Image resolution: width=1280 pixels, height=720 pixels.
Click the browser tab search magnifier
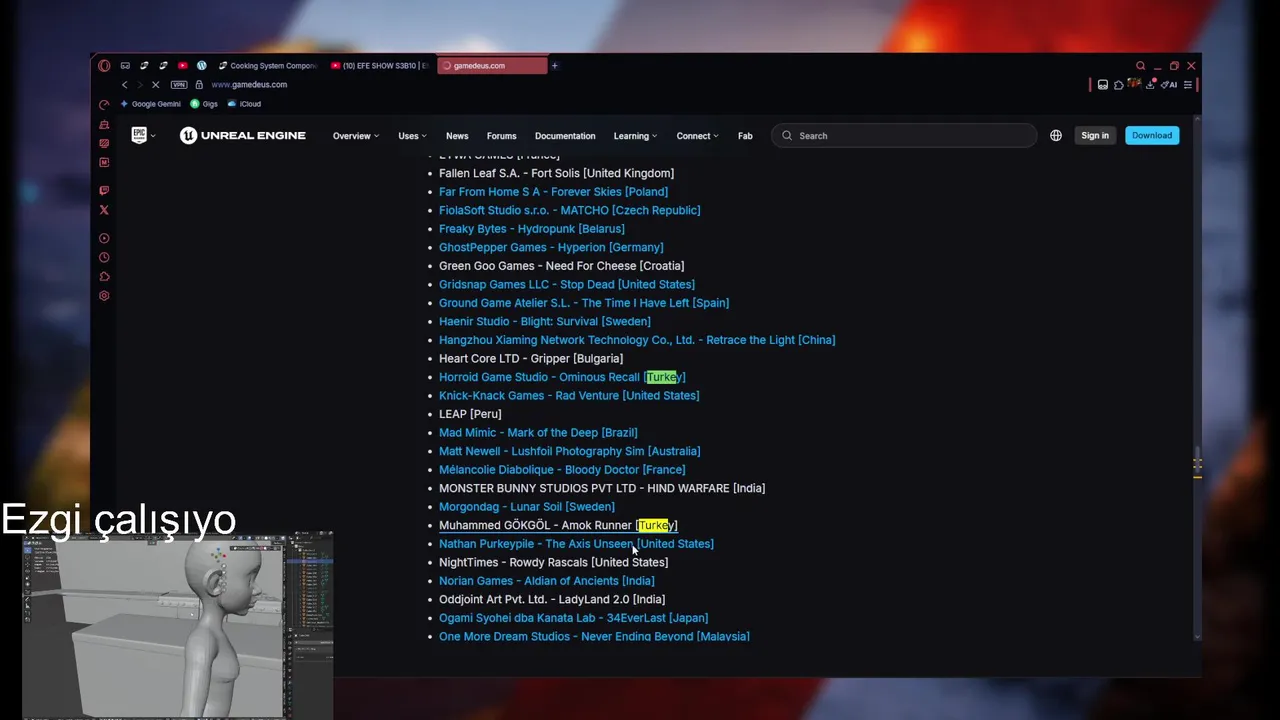[x=1140, y=66]
